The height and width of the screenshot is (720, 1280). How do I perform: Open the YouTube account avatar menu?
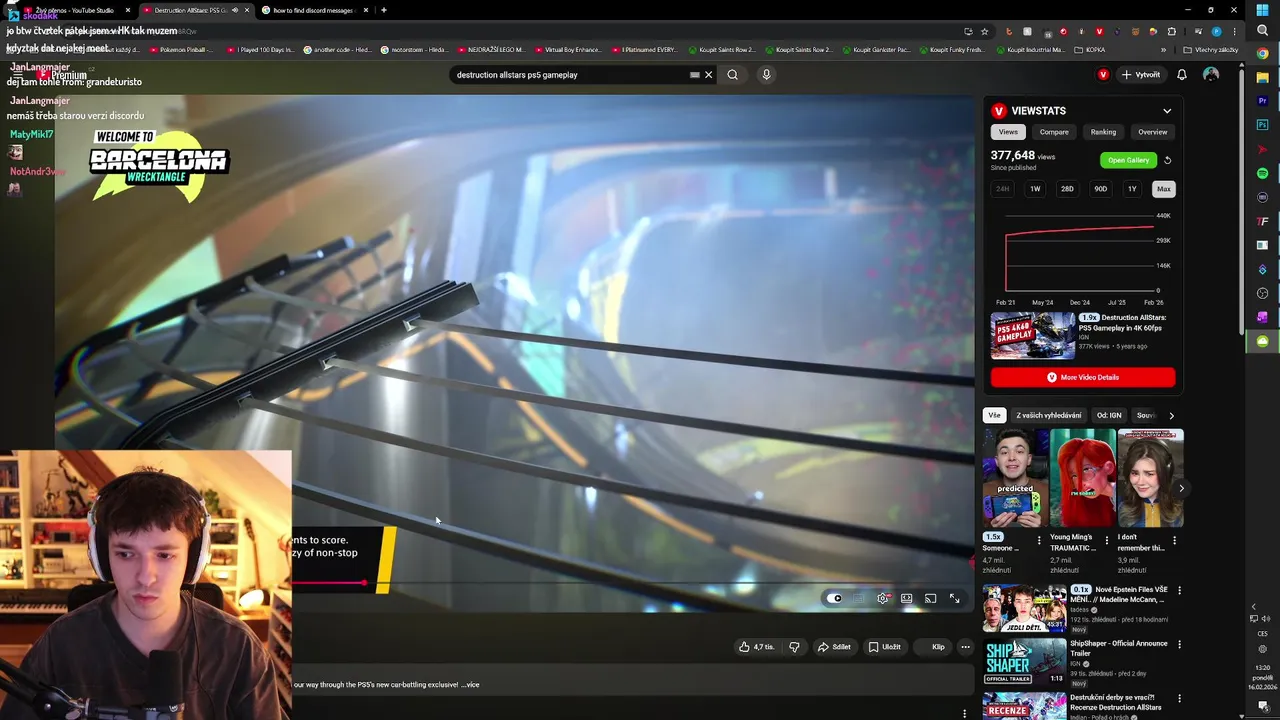coord(1211,75)
